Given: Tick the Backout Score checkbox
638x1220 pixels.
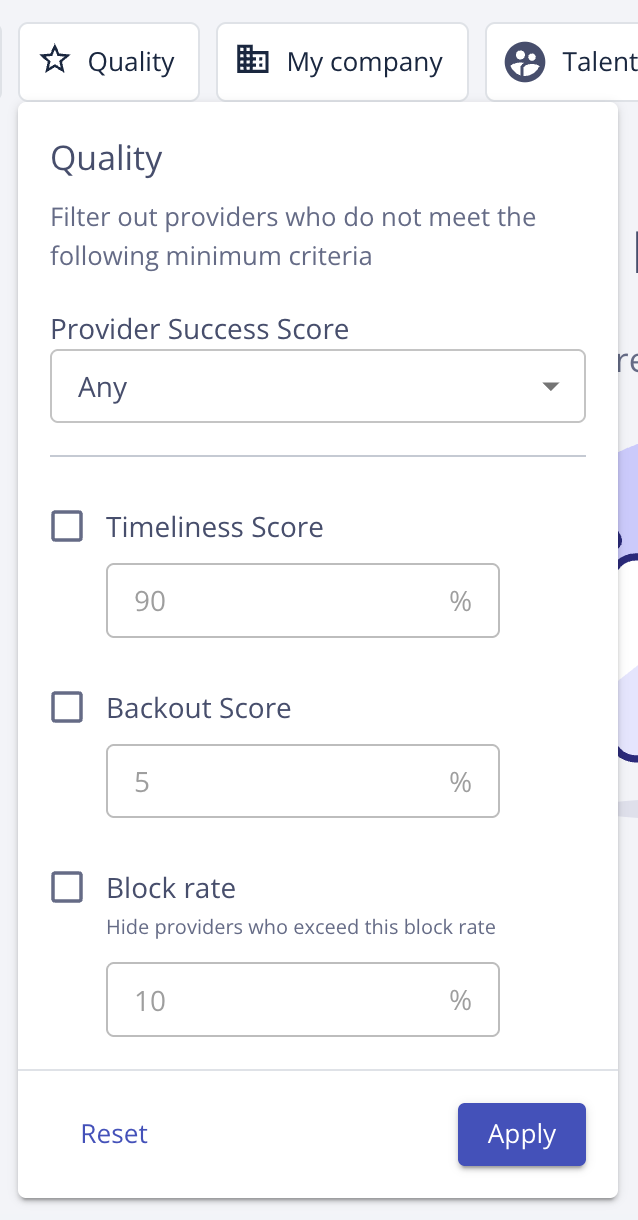Looking at the screenshot, I should coord(67,708).
